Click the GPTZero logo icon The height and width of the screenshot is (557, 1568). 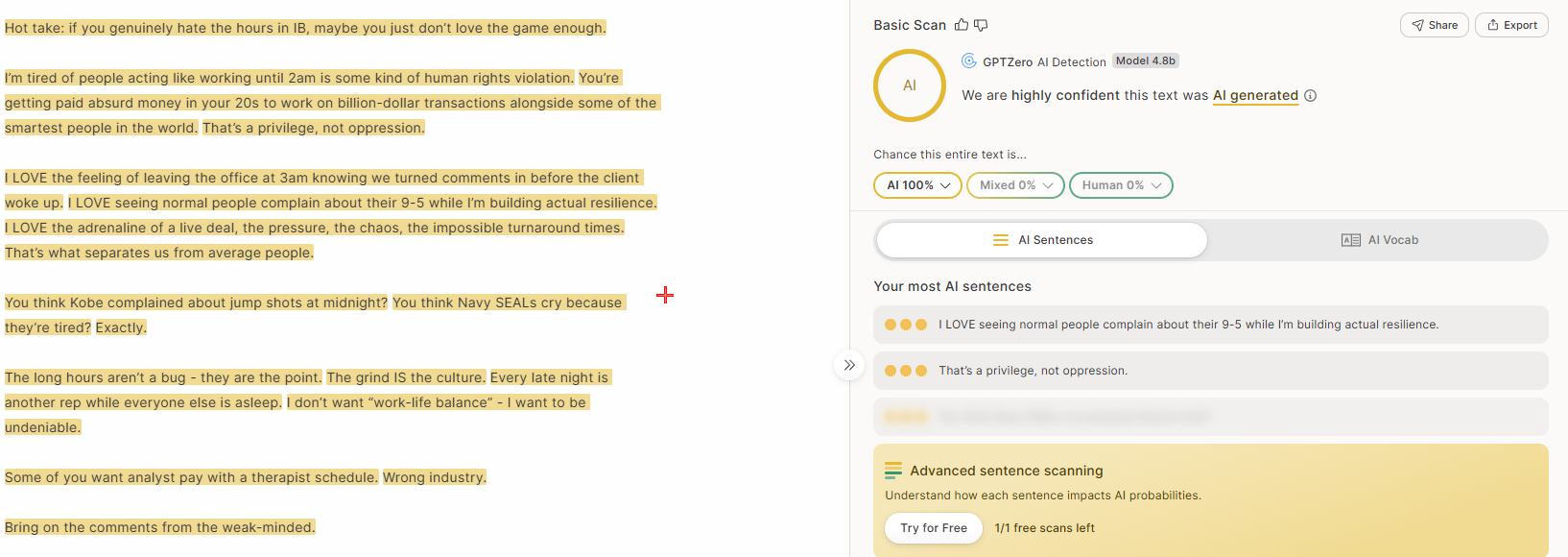click(969, 61)
